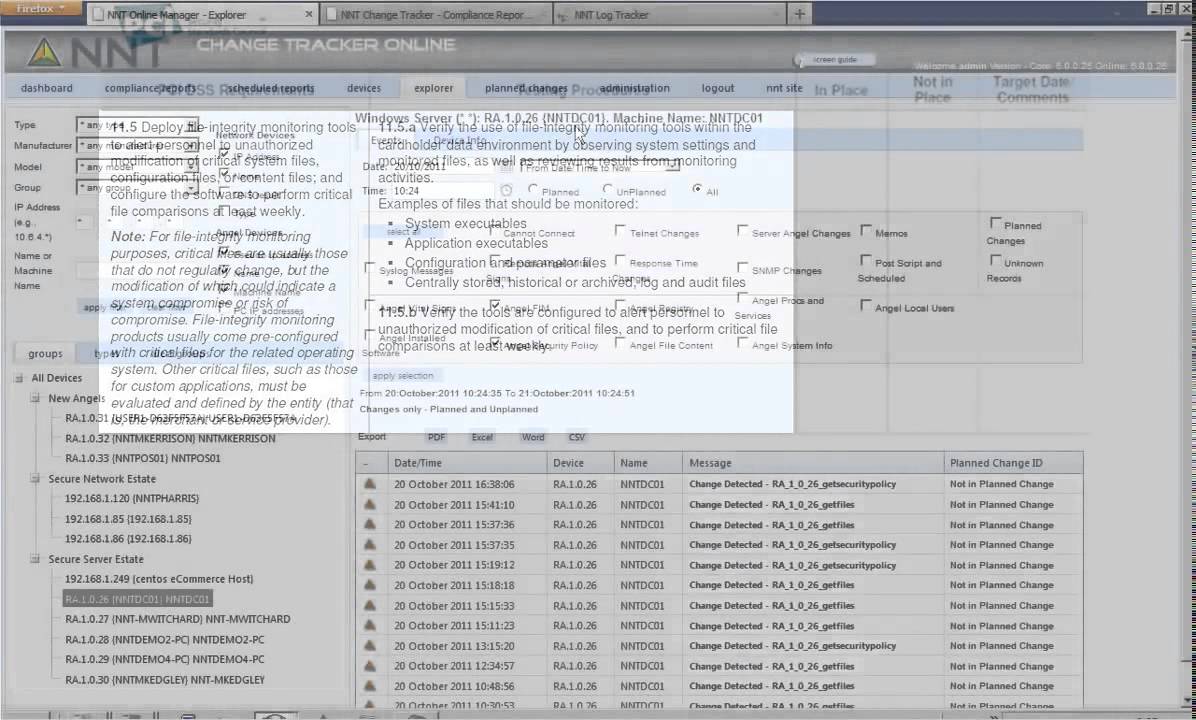1196x720 pixels.
Task: Open the calendar picker beside Date field
Action: (506, 166)
